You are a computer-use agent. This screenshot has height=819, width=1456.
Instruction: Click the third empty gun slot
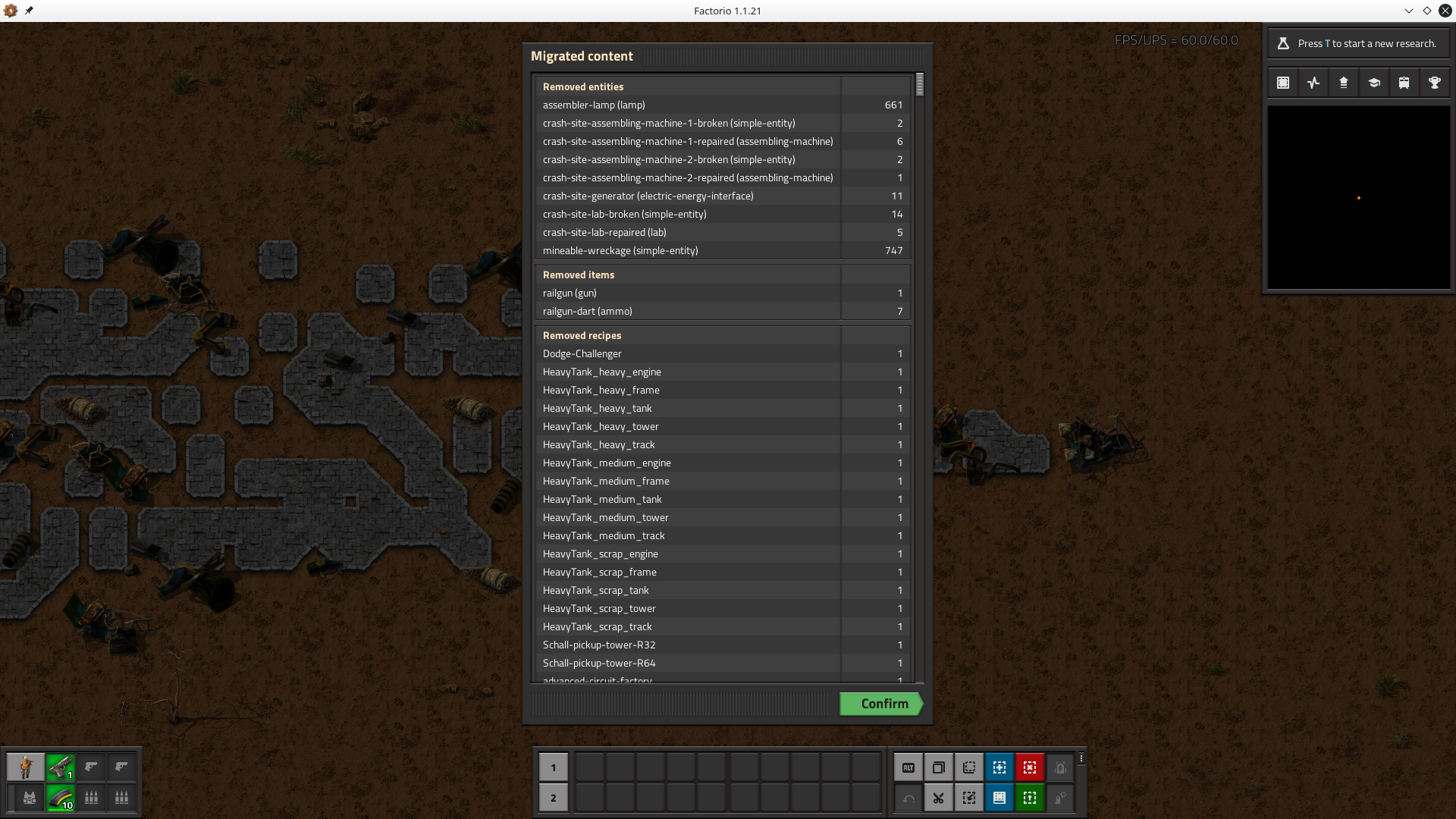point(121,767)
